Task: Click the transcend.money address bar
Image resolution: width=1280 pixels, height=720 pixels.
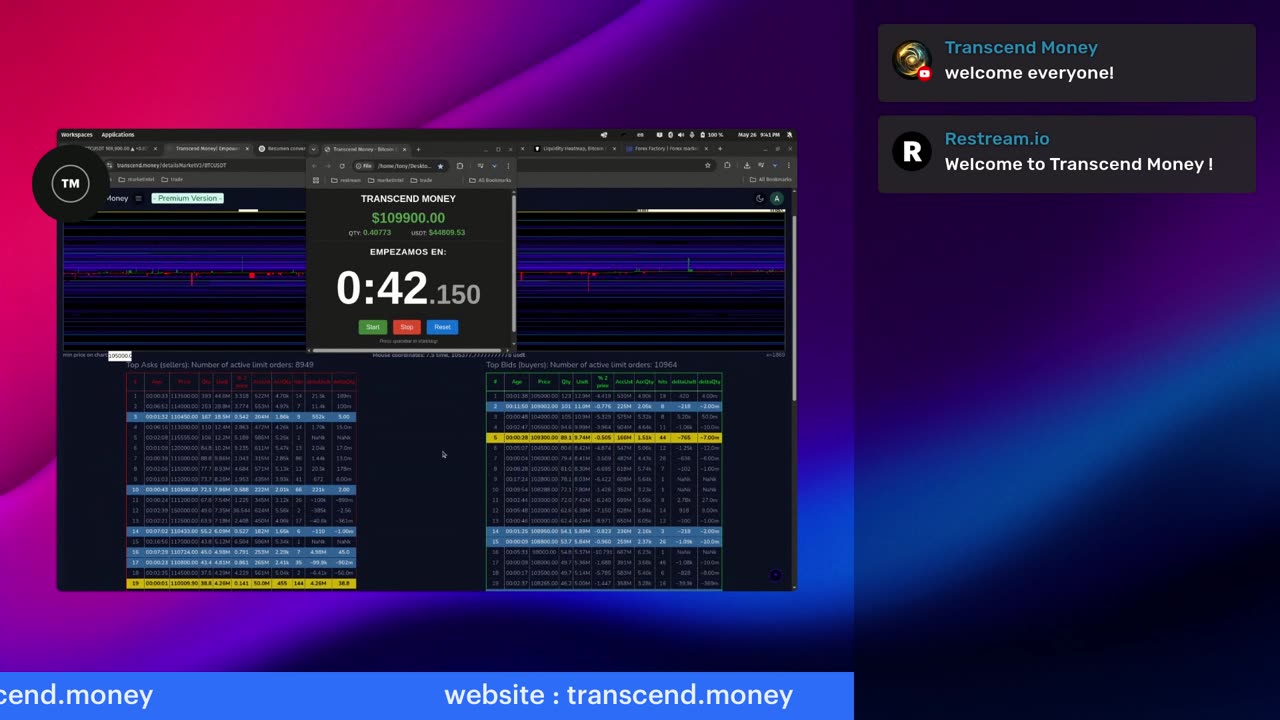Action: point(170,165)
